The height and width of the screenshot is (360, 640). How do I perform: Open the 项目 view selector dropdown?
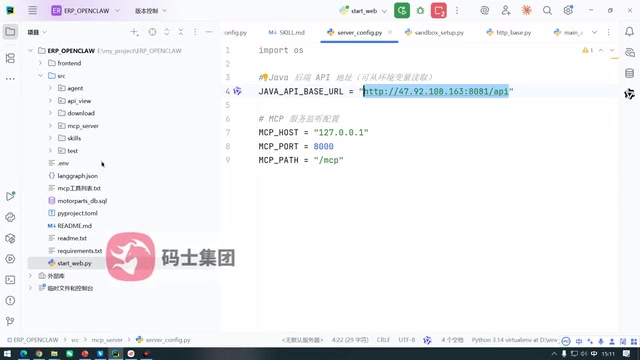[37, 32]
